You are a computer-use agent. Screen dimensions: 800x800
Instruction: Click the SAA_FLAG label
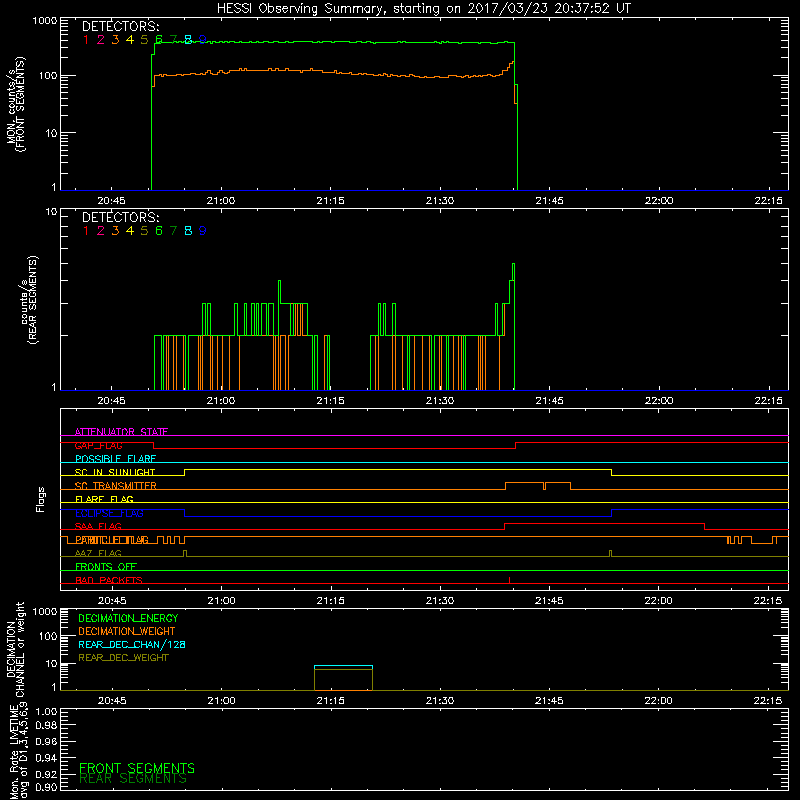[98, 527]
